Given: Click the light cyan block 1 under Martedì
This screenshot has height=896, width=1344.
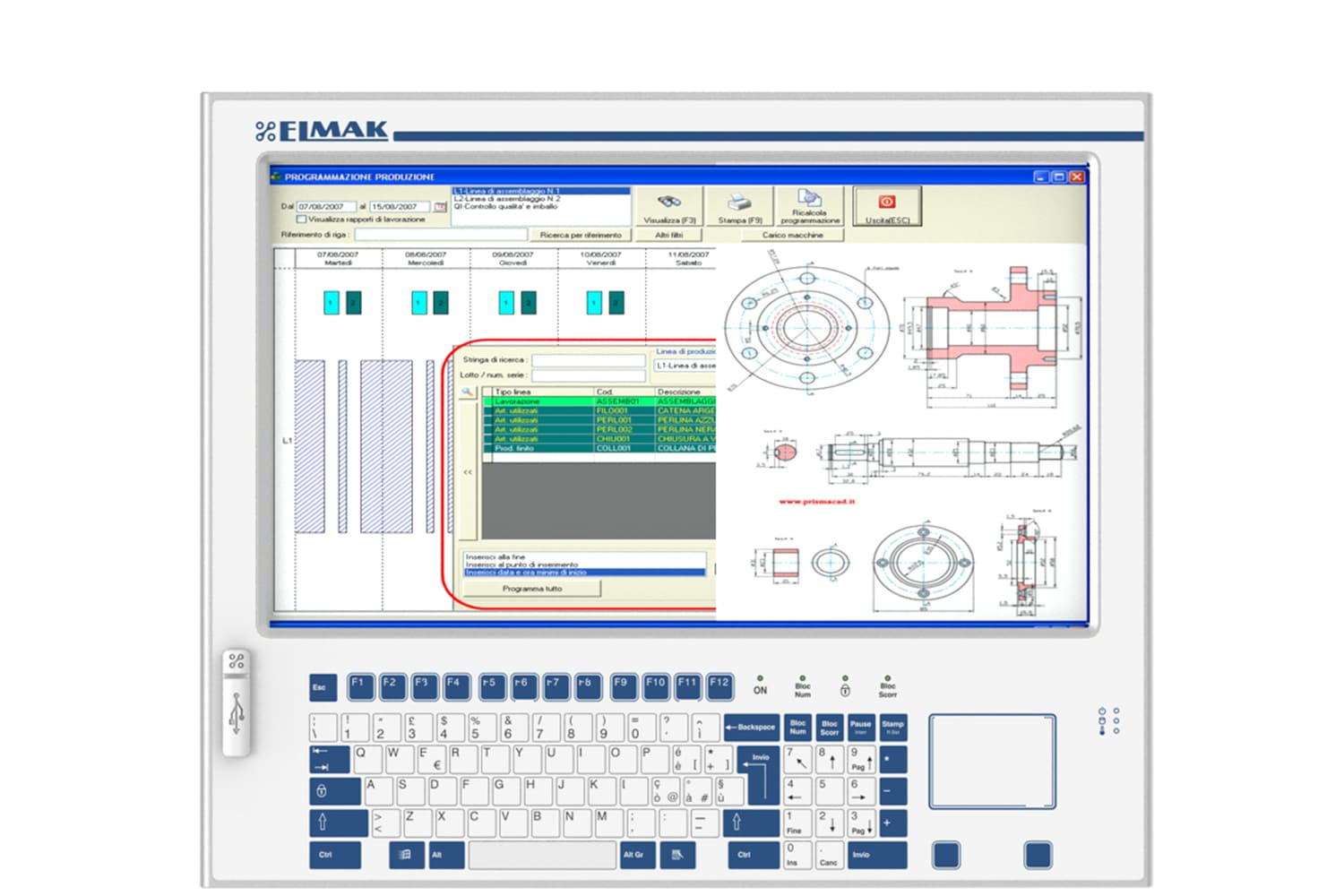Looking at the screenshot, I should coord(331,303).
